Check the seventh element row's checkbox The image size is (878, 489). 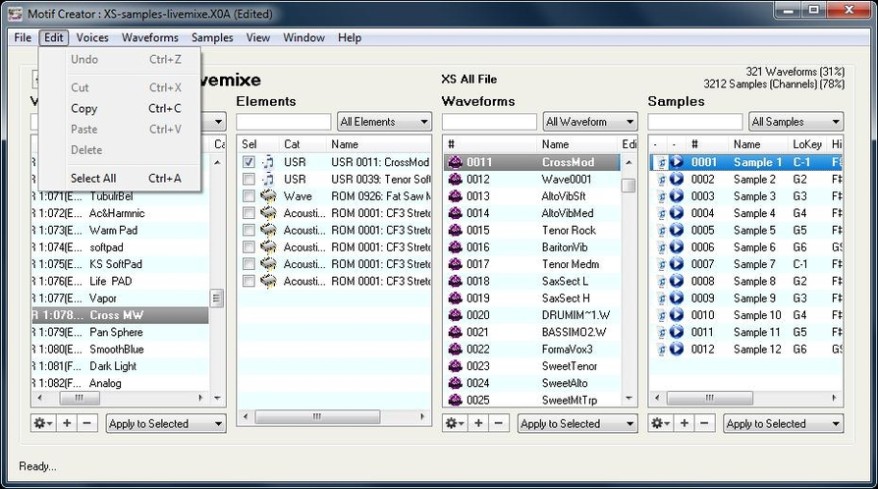pos(249,264)
